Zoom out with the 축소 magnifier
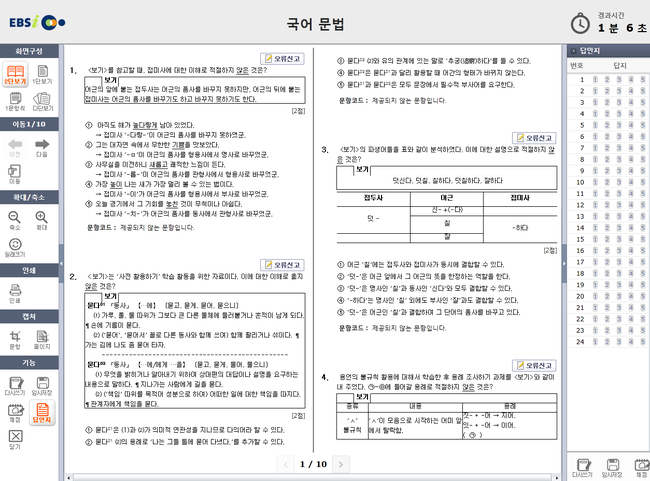The image size is (650, 481). [x=15, y=220]
